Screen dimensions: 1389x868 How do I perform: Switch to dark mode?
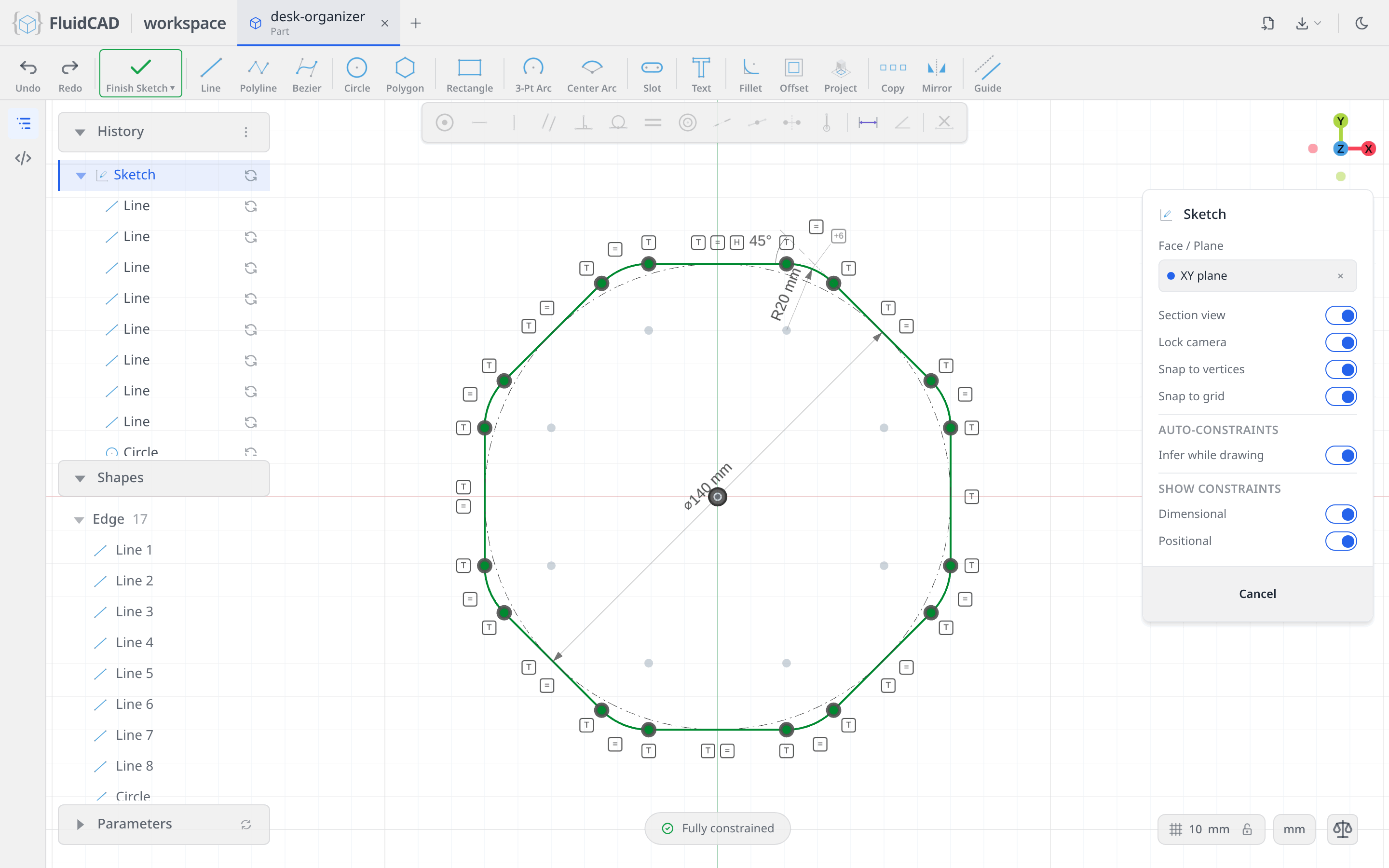[x=1362, y=23]
